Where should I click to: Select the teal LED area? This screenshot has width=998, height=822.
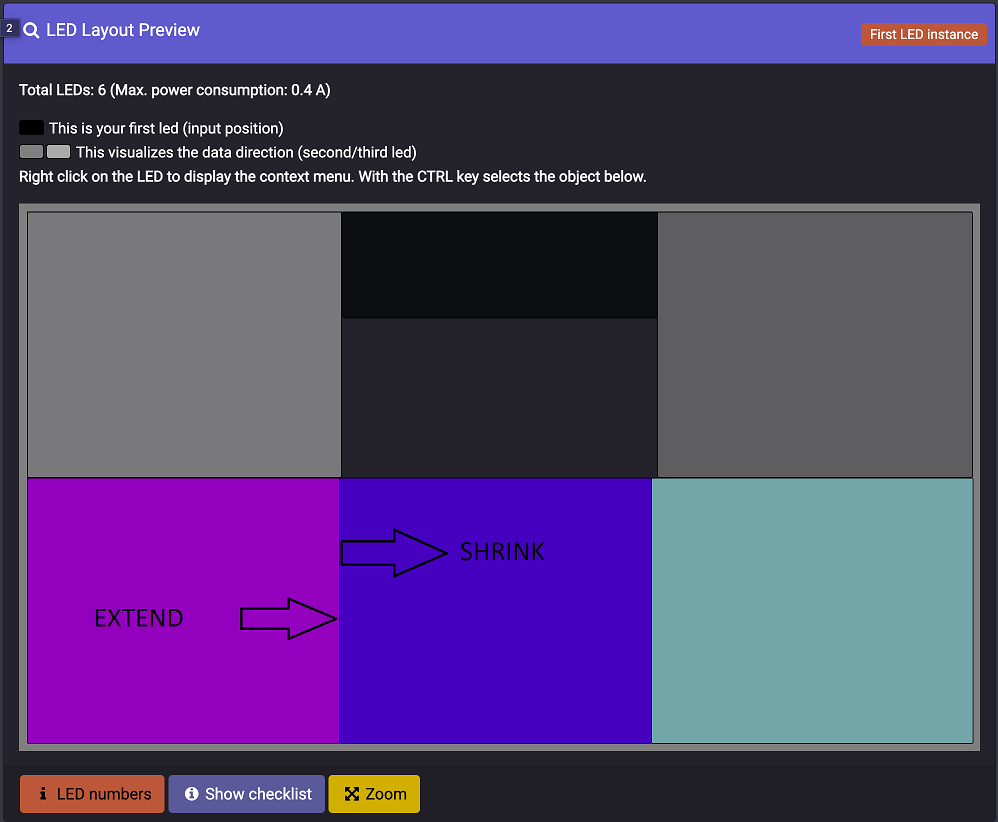(x=812, y=611)
